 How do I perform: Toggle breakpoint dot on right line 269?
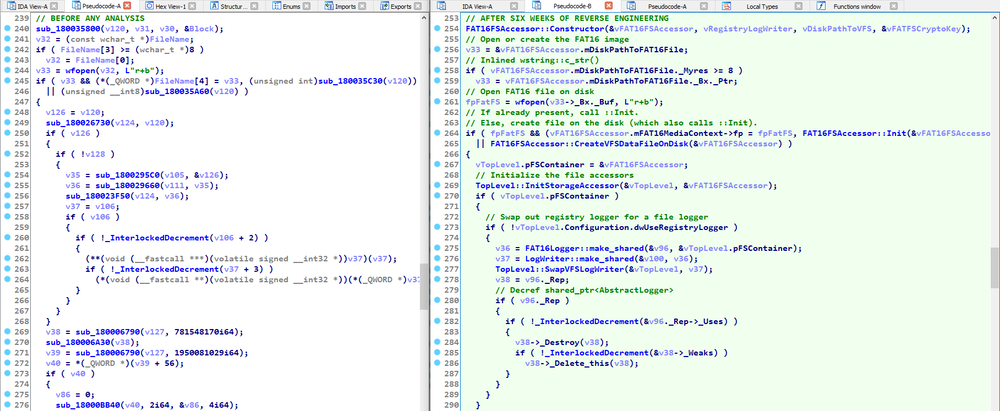[x=440, y=186]
